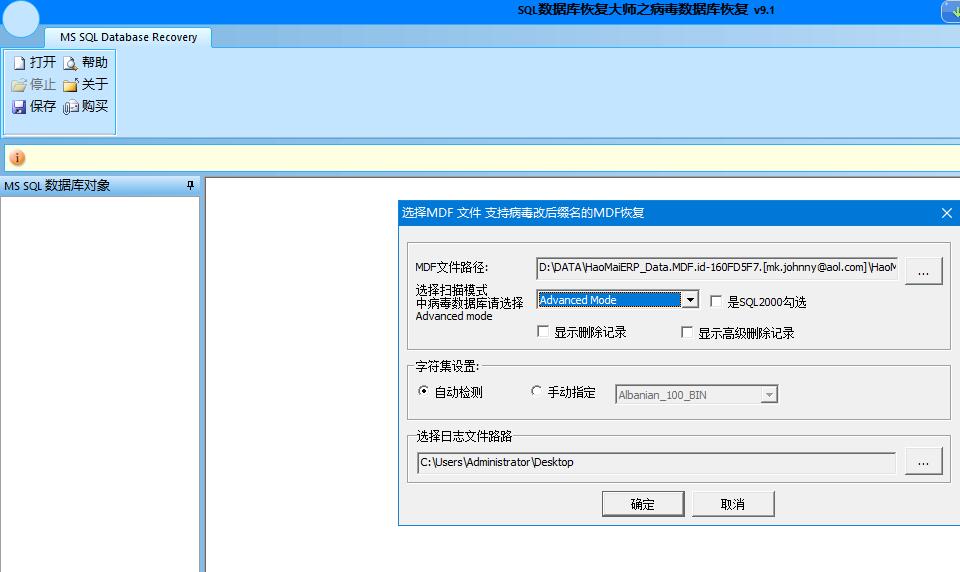Cancel the dialog with 取消

pyautogui.click(x=733, y=504)
